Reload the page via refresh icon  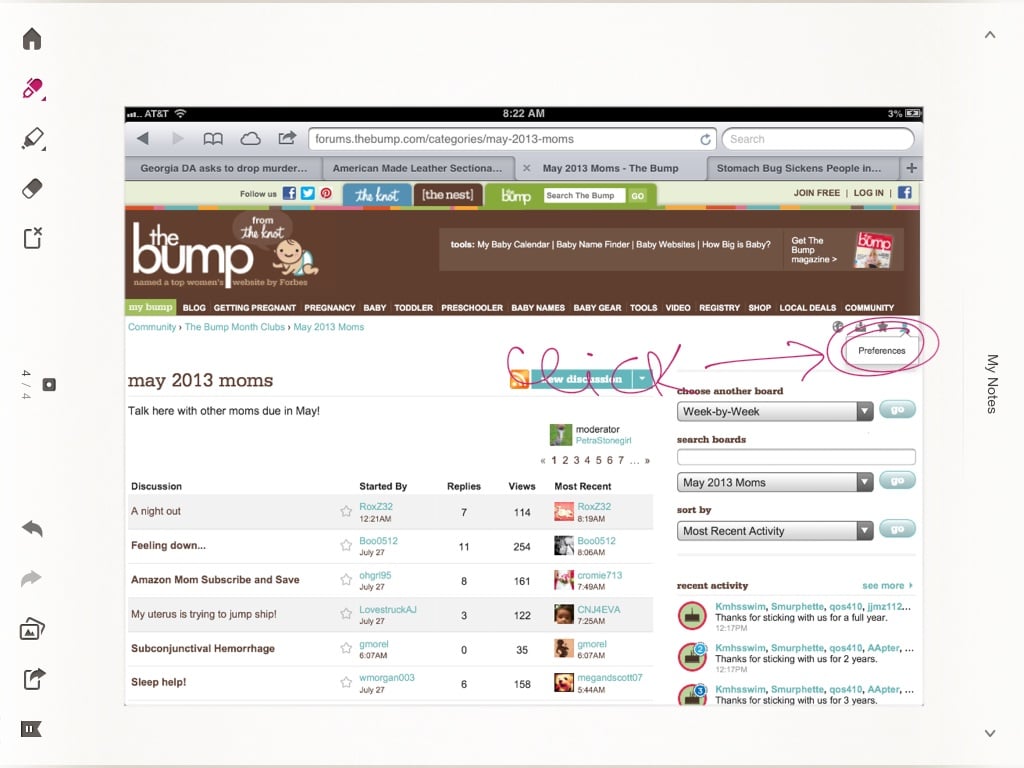(705, 139)
